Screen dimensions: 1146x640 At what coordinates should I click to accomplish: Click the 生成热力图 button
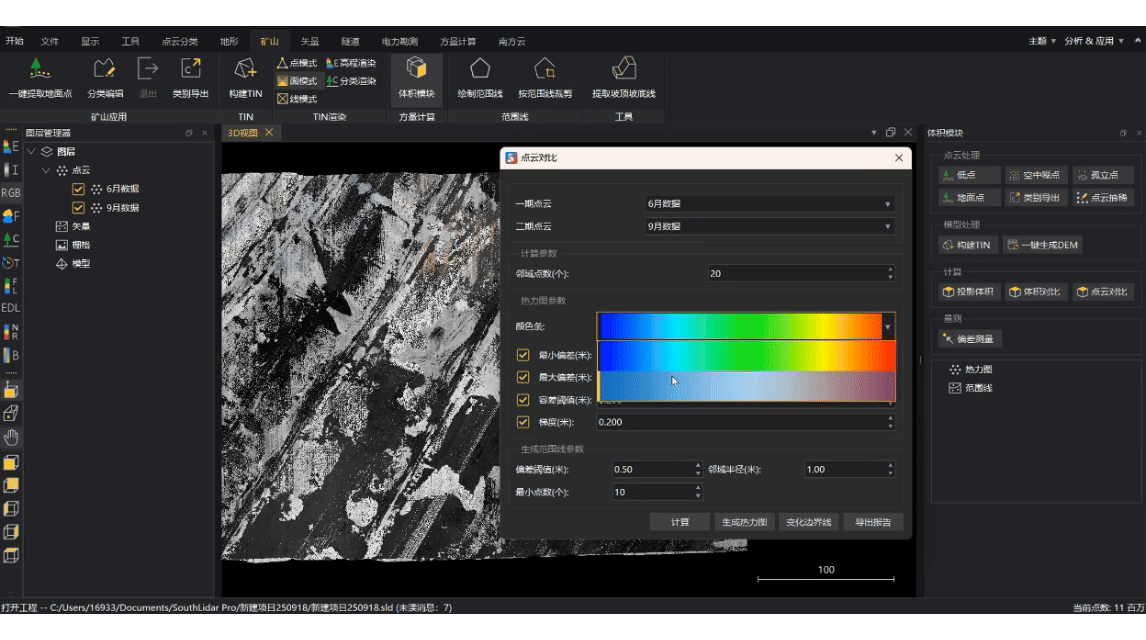coord(744,522)
